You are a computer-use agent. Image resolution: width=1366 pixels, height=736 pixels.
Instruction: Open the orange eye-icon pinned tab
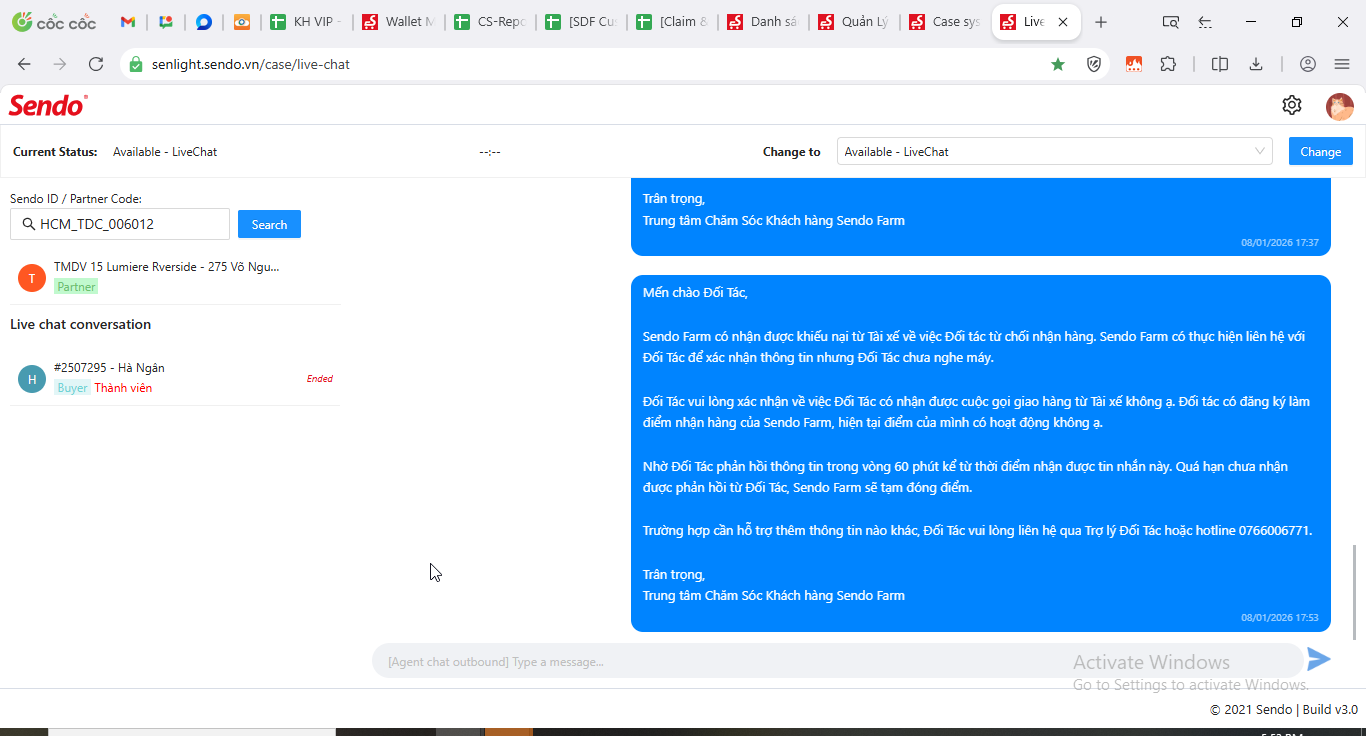(242, 22)
